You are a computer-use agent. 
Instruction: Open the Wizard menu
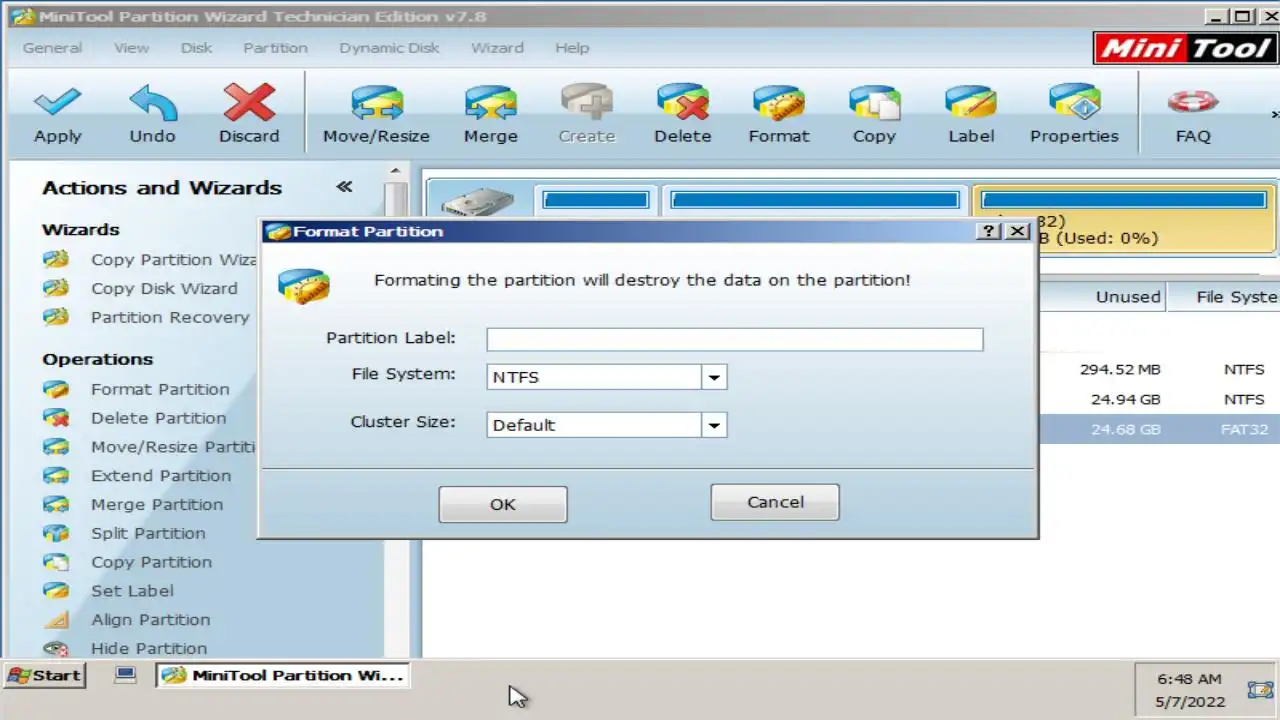pyautogui.click(x=497, y=48)
